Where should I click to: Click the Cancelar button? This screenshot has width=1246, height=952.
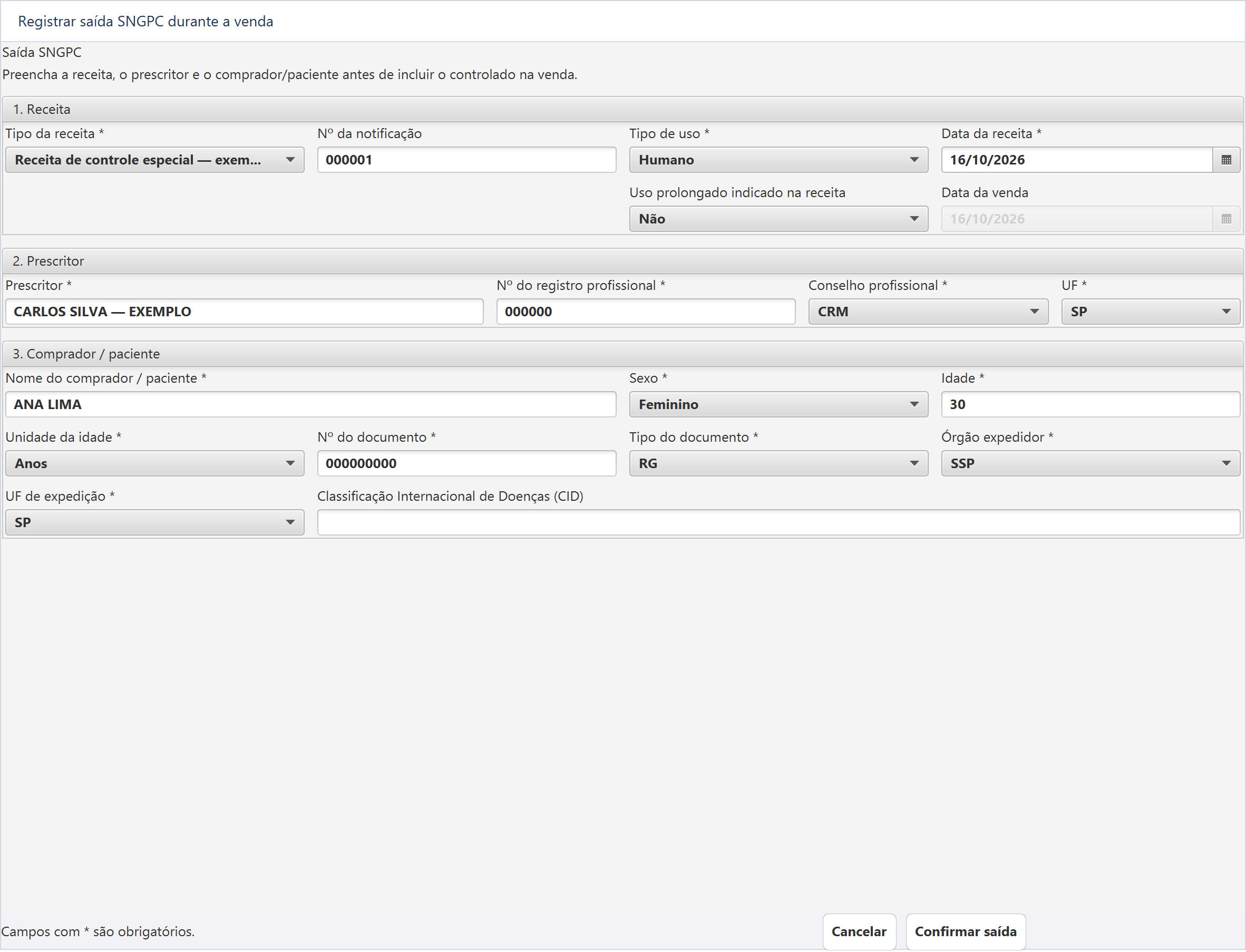859,931
